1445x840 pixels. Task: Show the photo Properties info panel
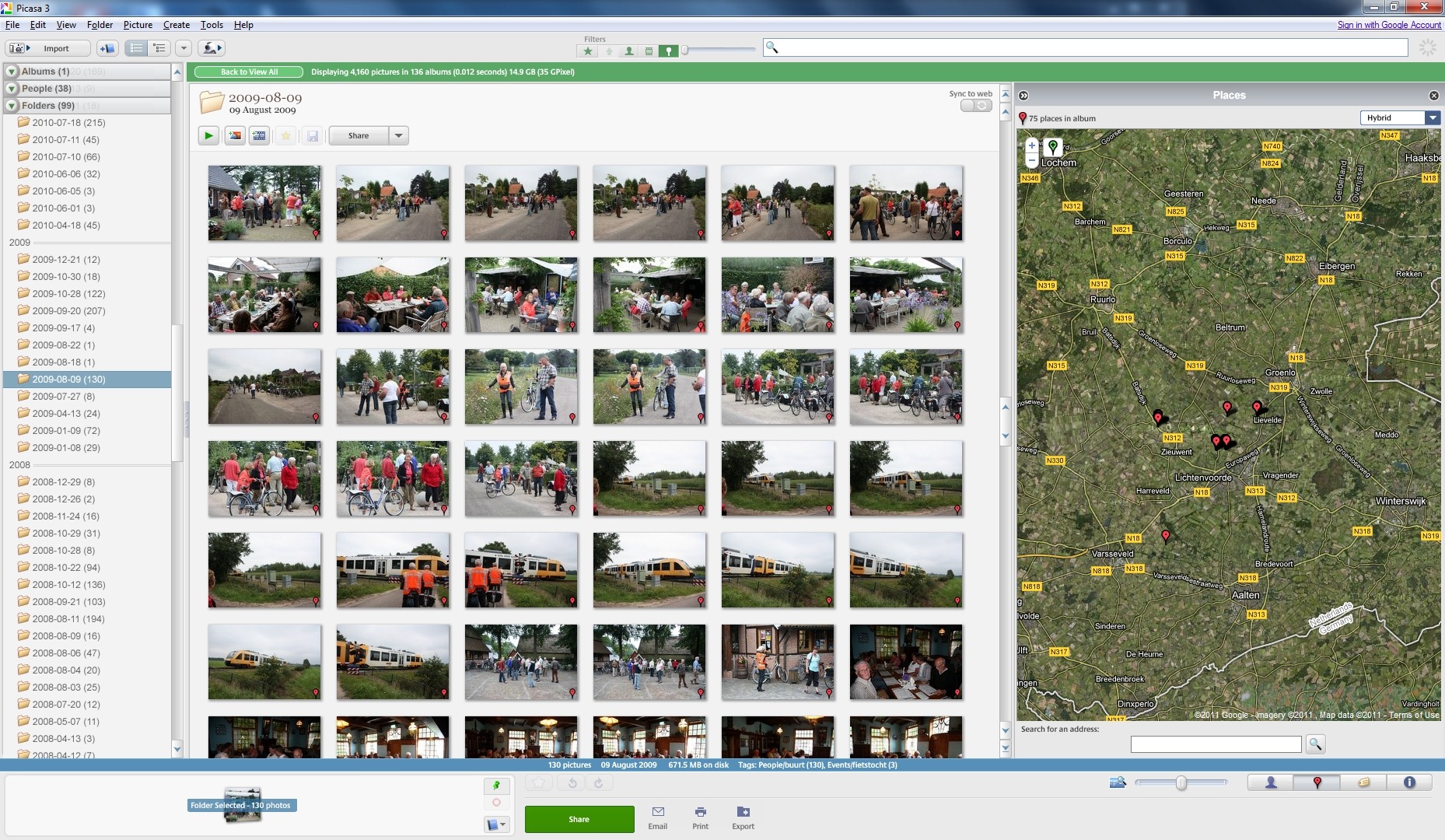point(1409,782)
